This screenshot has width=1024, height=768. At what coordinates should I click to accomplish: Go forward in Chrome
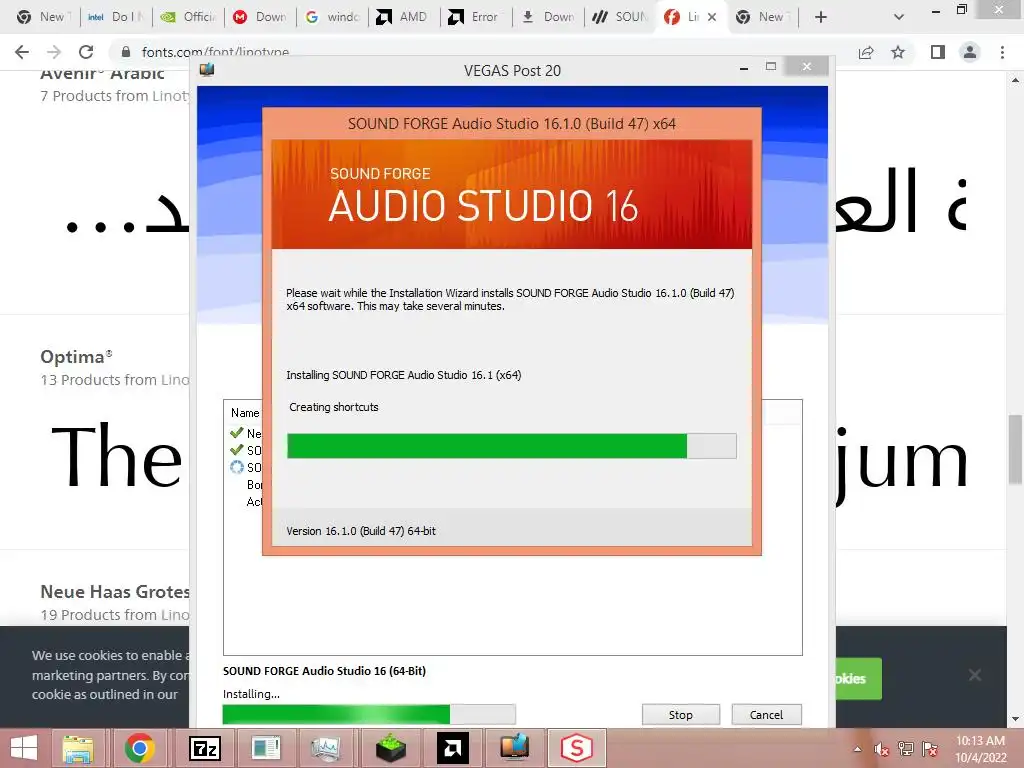(54, 52)
